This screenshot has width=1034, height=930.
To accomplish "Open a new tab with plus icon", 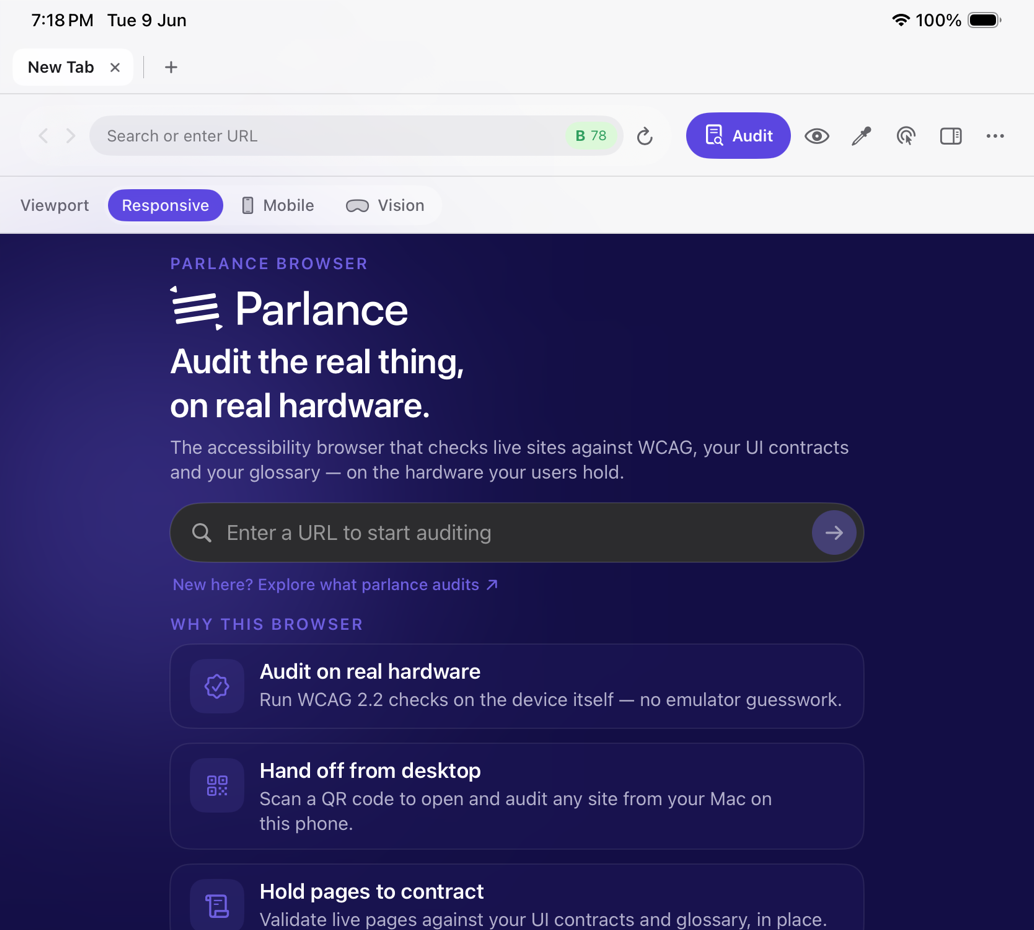I will click(x=171, y=67).
